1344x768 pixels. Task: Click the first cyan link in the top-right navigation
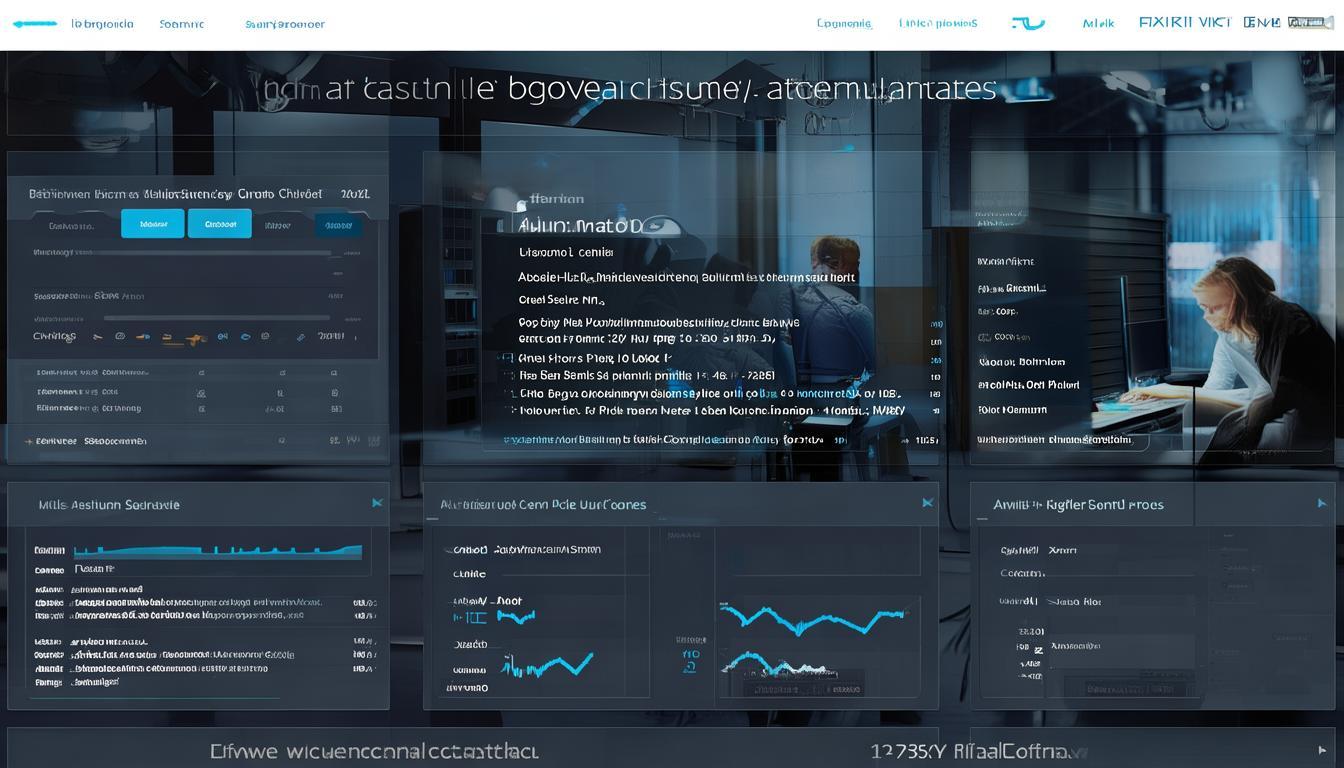click(844, 23)
